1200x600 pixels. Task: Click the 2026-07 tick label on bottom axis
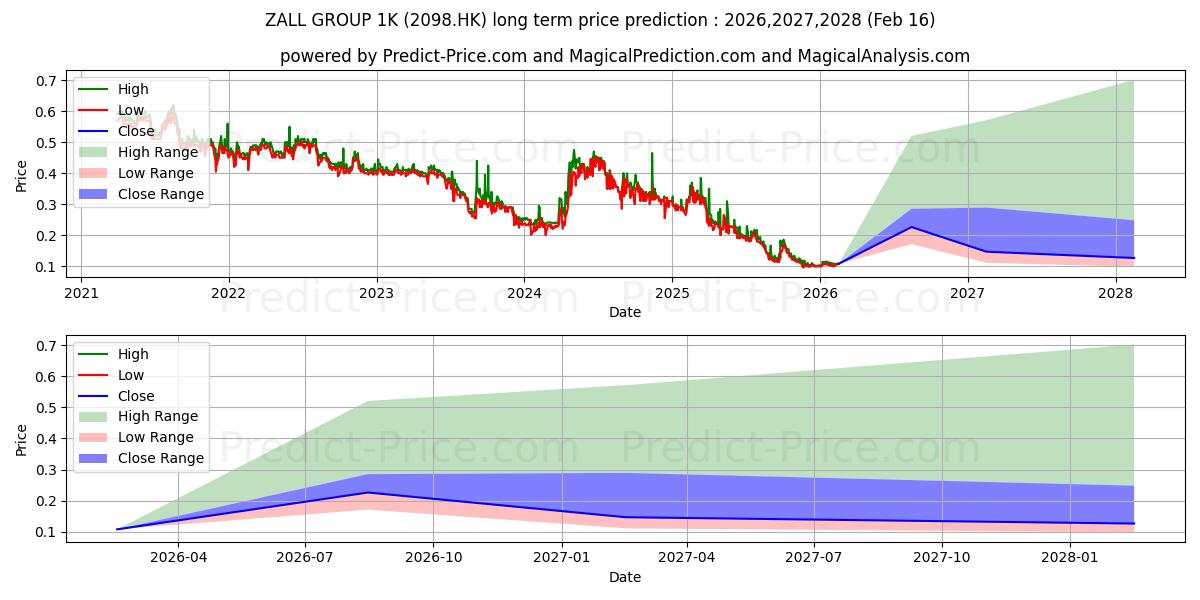(x=306, y=558)
